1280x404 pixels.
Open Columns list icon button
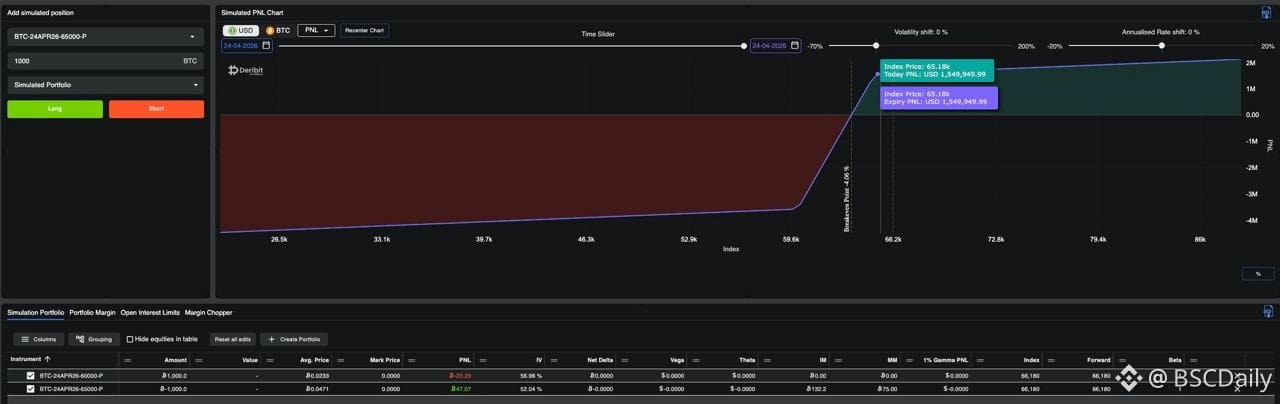pos(25,340)
